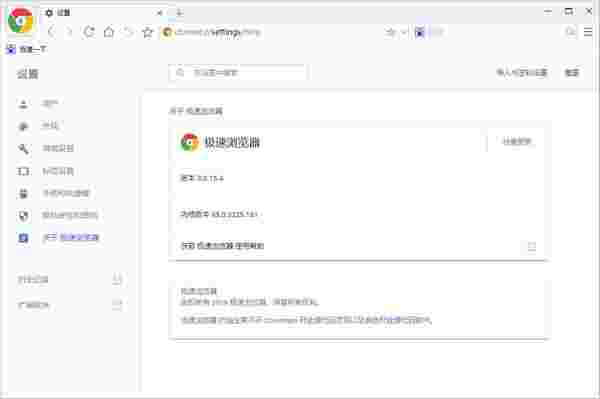Open the main hamburger menu
The width and height of the screenshot is (600, 399).
[x=588, y=32]
